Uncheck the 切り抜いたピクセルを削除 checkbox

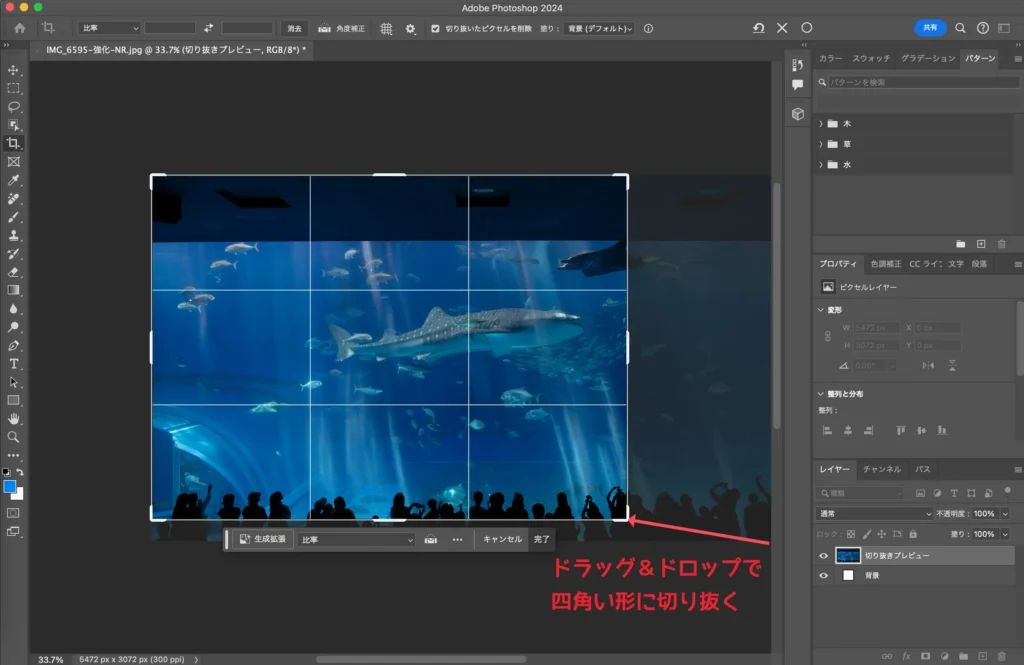[435, 28]
